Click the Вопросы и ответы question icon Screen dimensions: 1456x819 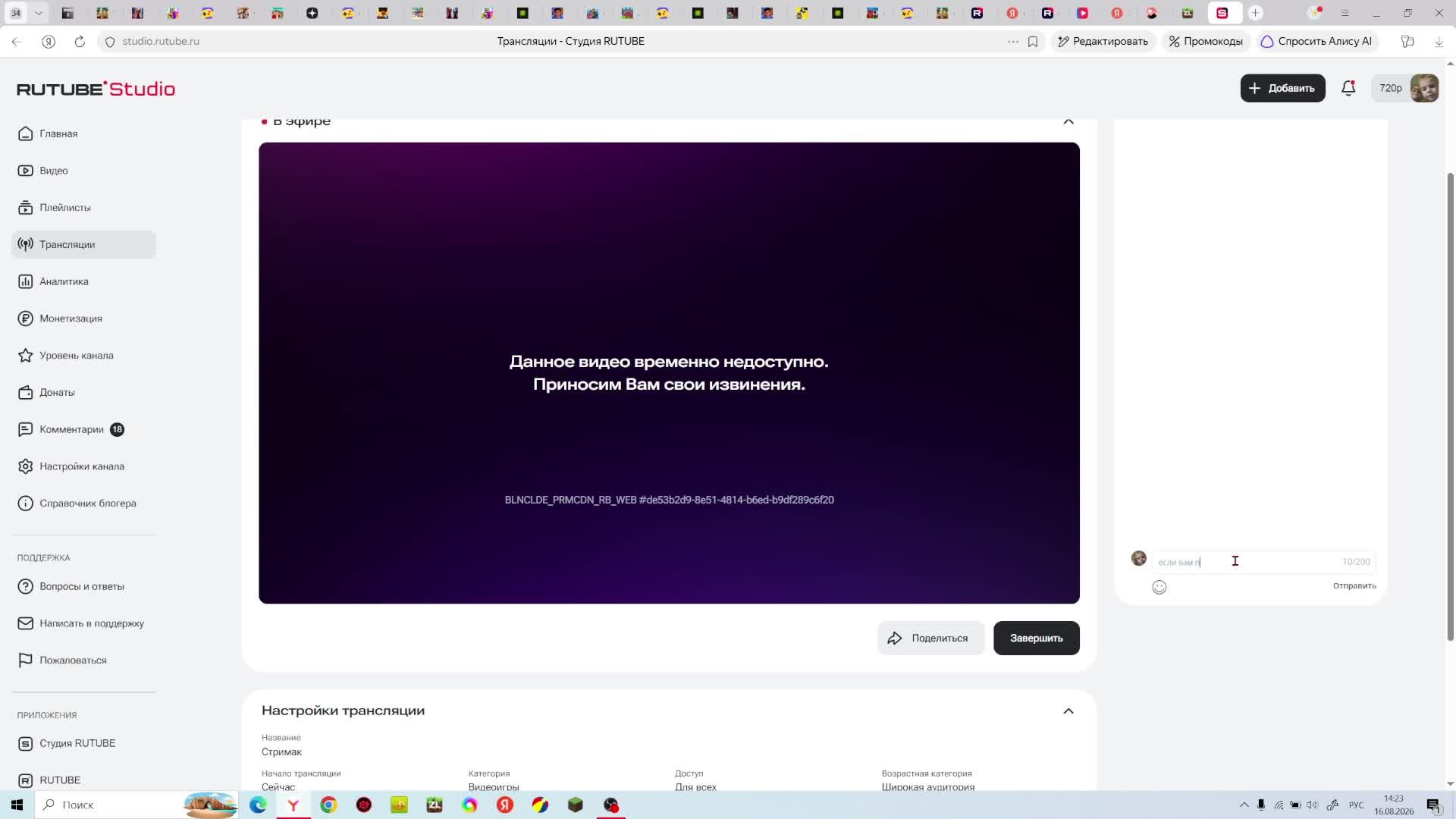(25, 586)
